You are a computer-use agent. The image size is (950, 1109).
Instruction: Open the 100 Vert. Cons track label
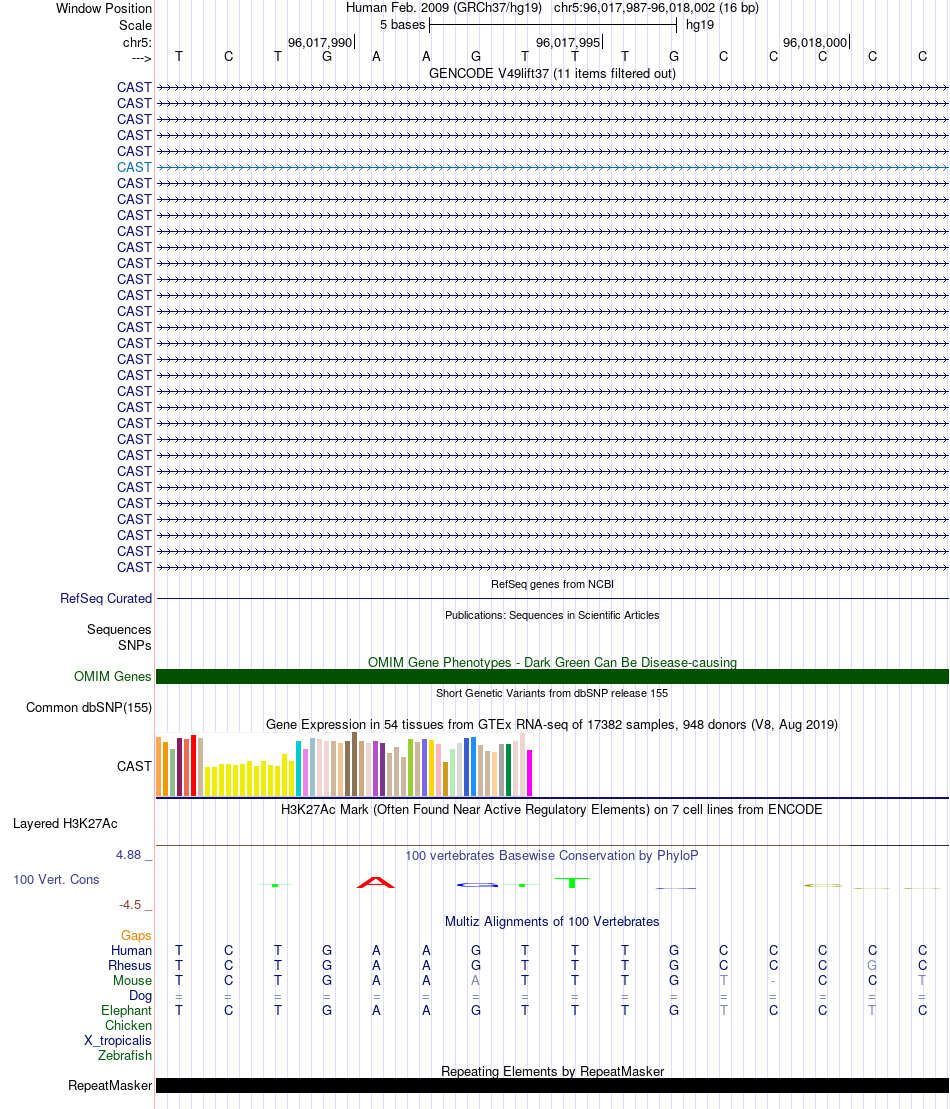click(57, 879)
